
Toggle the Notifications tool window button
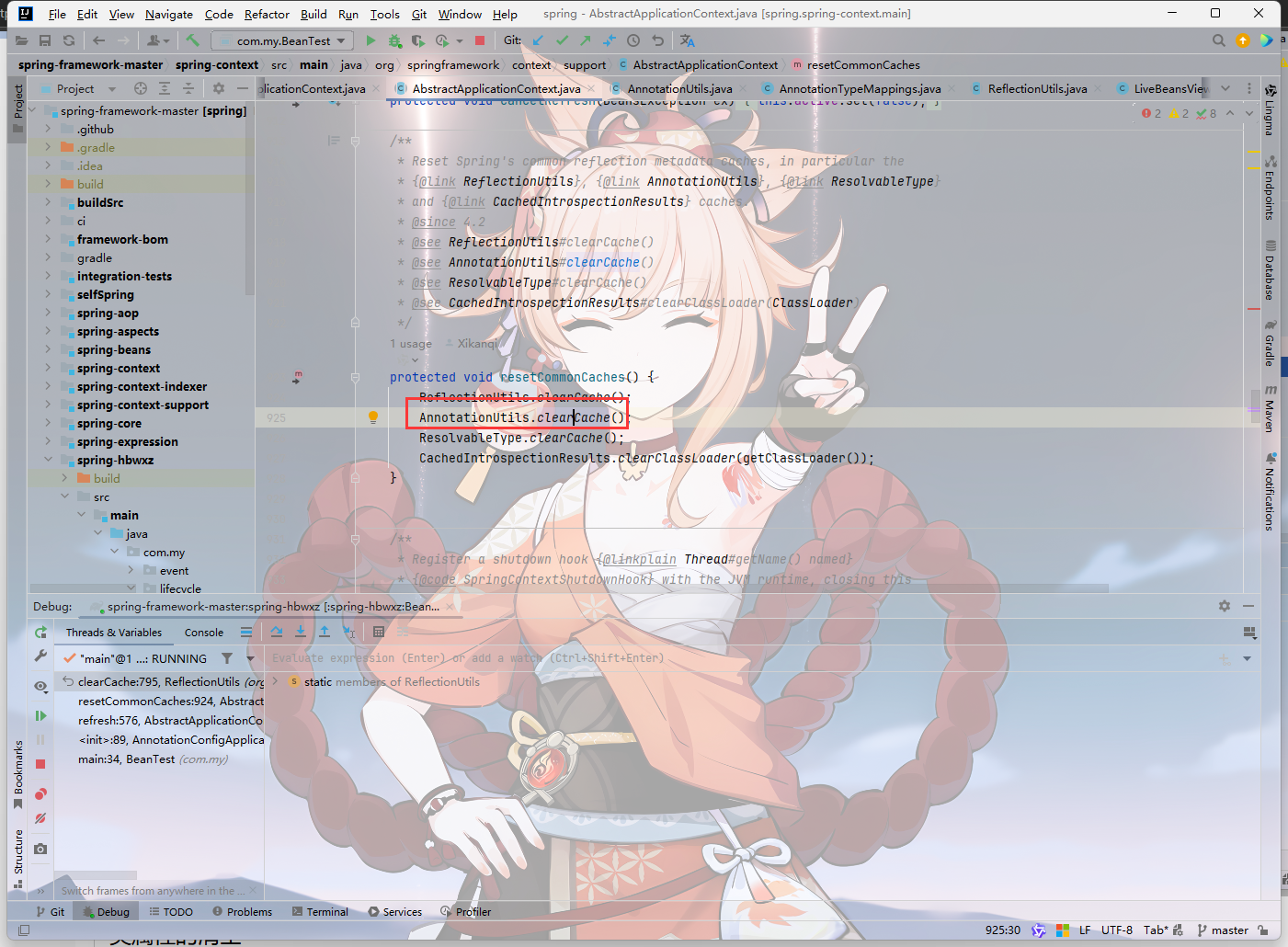point(1270,492)
